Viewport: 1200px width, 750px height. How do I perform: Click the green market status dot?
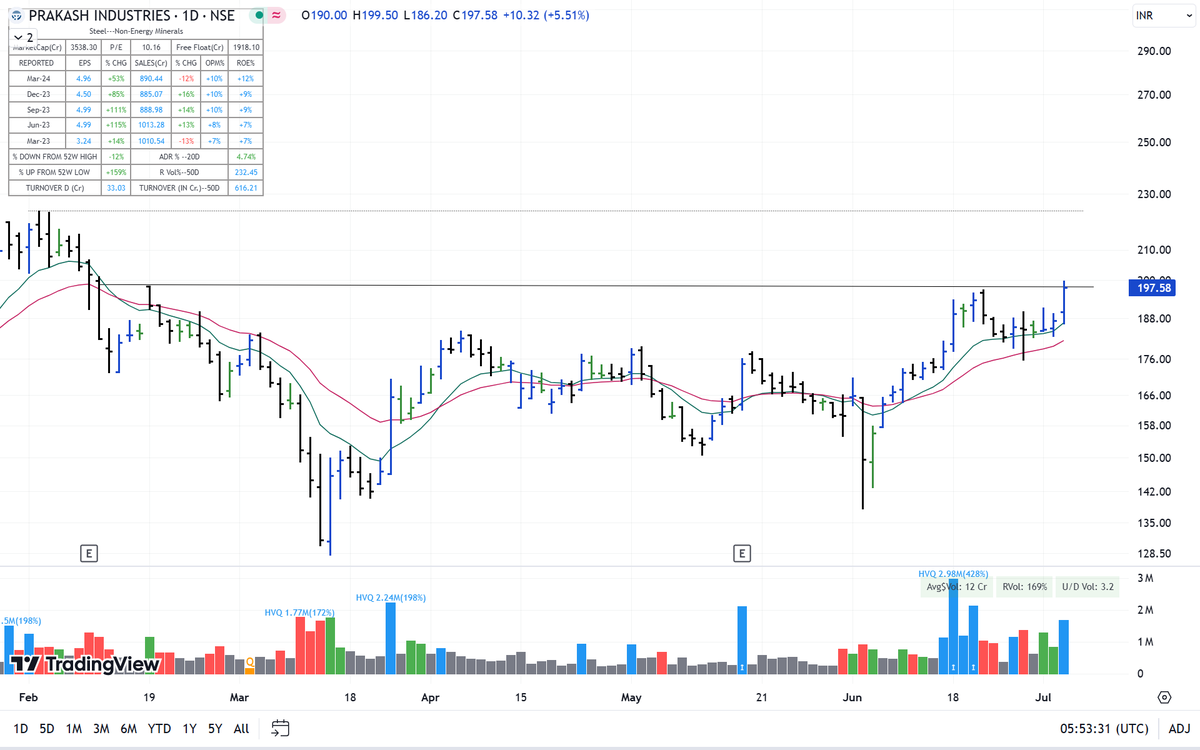click(258, 16)
